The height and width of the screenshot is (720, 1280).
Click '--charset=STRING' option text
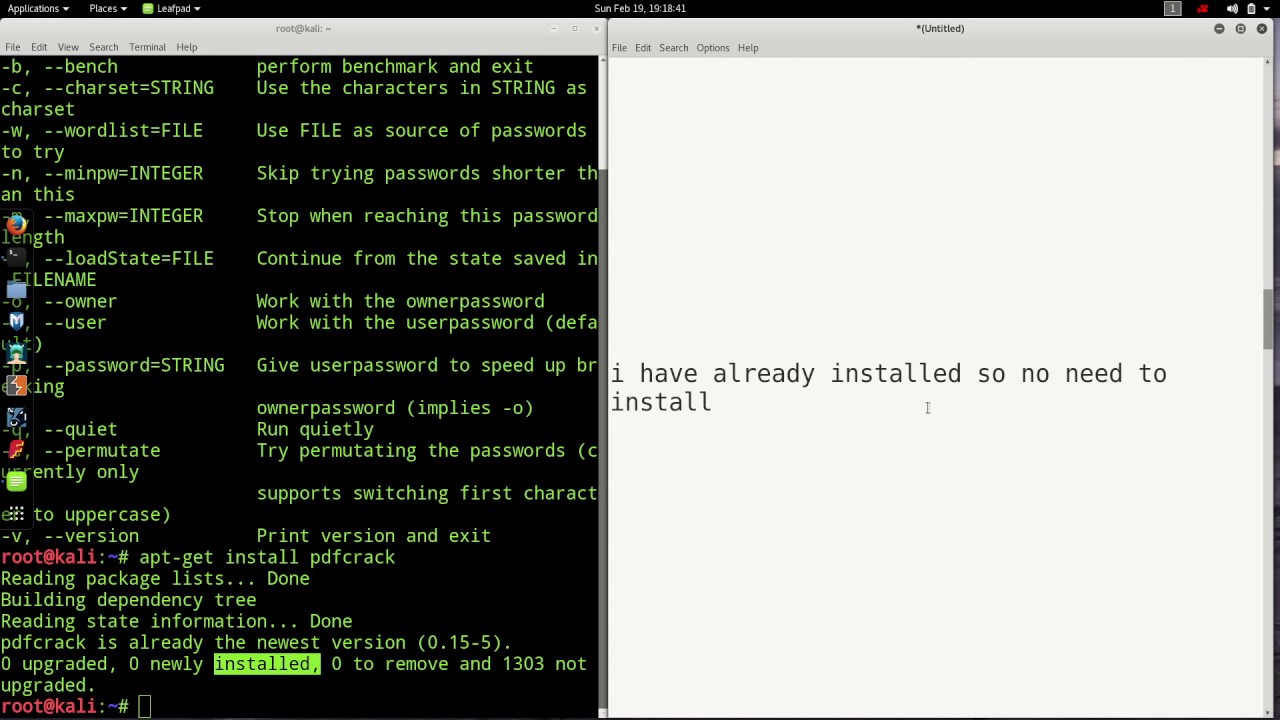(129, 88)
